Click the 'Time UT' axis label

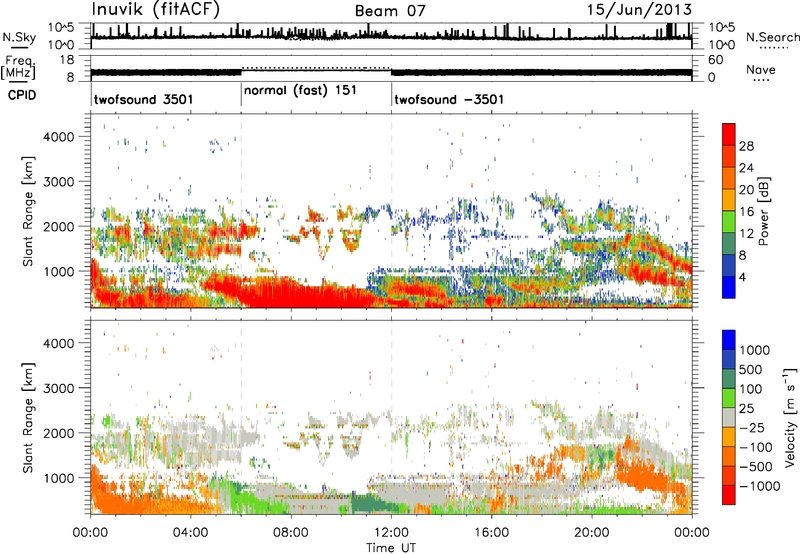coord(391,548)
